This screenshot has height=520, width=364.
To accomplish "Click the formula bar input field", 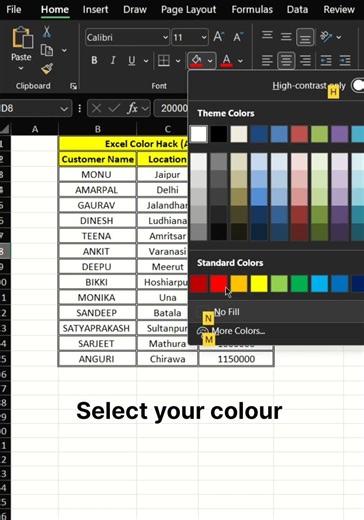I will click(x=171, y=108).
